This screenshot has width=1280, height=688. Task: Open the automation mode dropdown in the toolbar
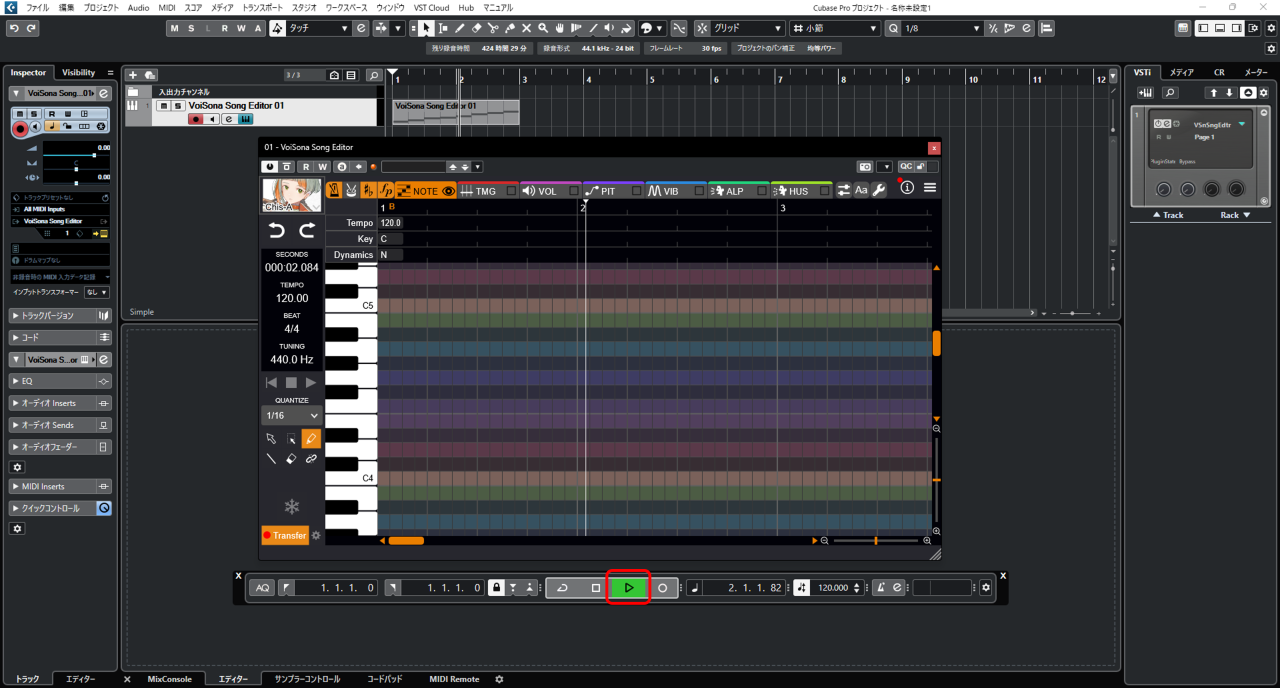319,28
